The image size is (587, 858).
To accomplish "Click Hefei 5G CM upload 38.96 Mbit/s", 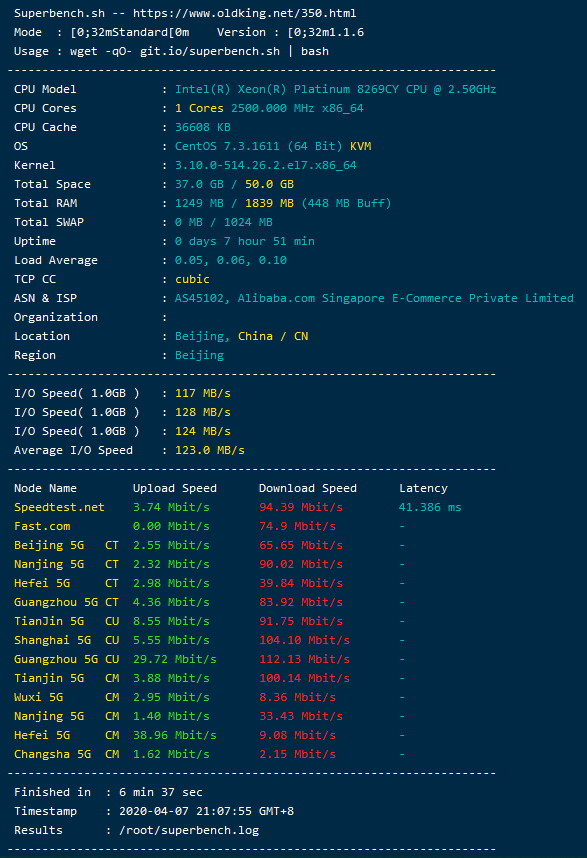I will coord(175,735).
